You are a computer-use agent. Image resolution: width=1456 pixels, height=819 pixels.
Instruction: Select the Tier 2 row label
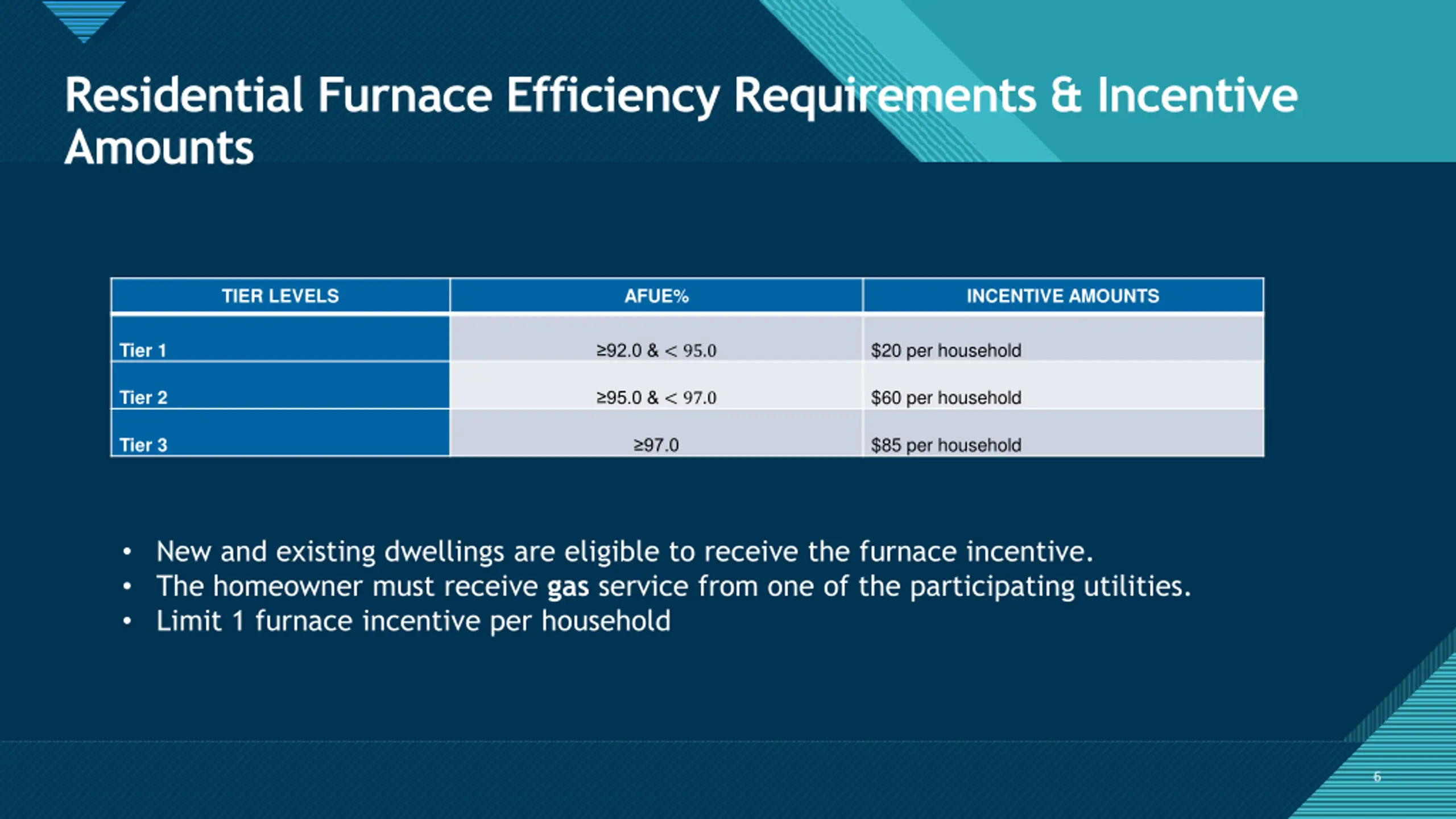point(280,386)
